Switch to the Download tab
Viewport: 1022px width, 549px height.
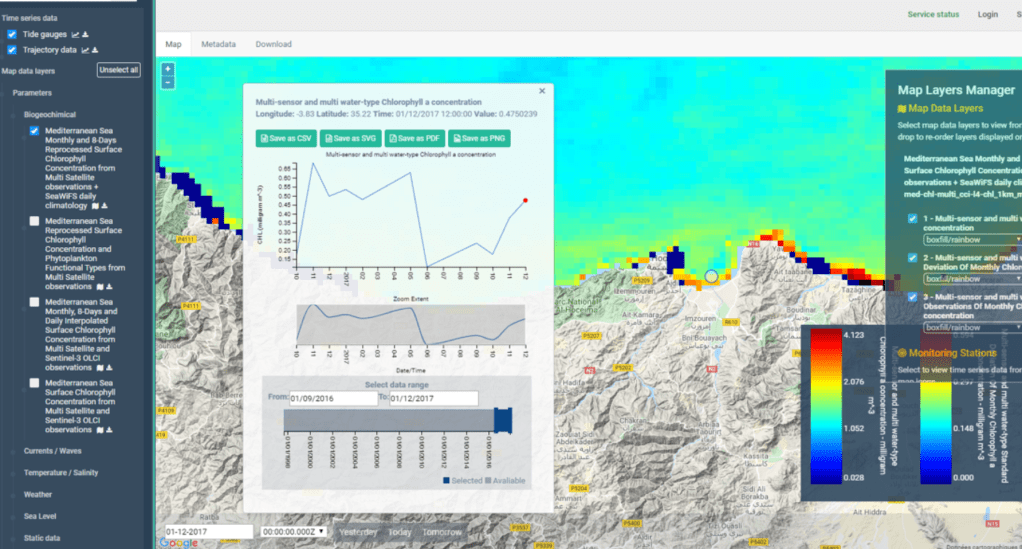pos(273,44)
